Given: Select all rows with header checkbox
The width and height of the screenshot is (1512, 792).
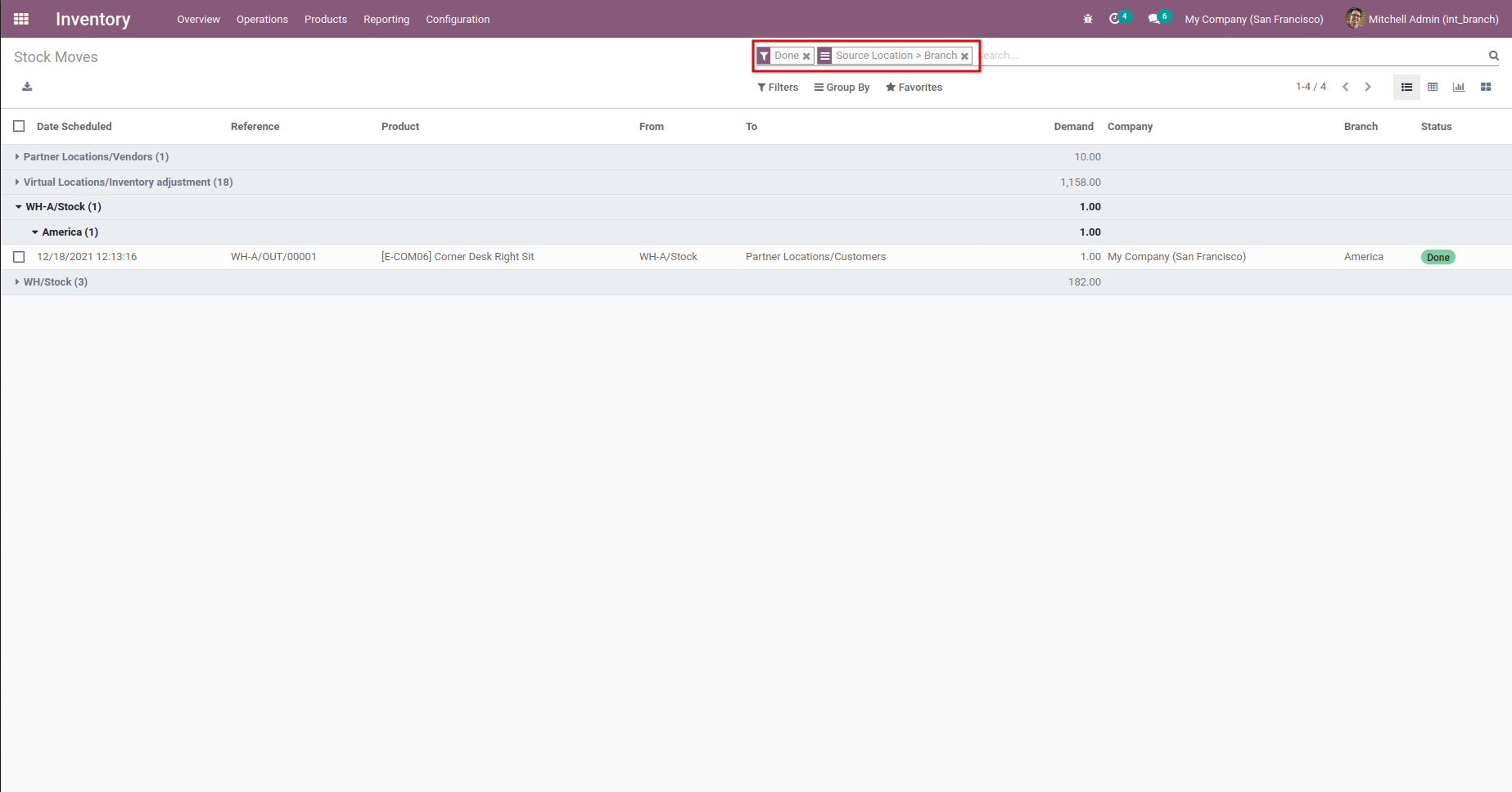Looking at the screenshot, I should pyautogui.click(x=19, y=126).
